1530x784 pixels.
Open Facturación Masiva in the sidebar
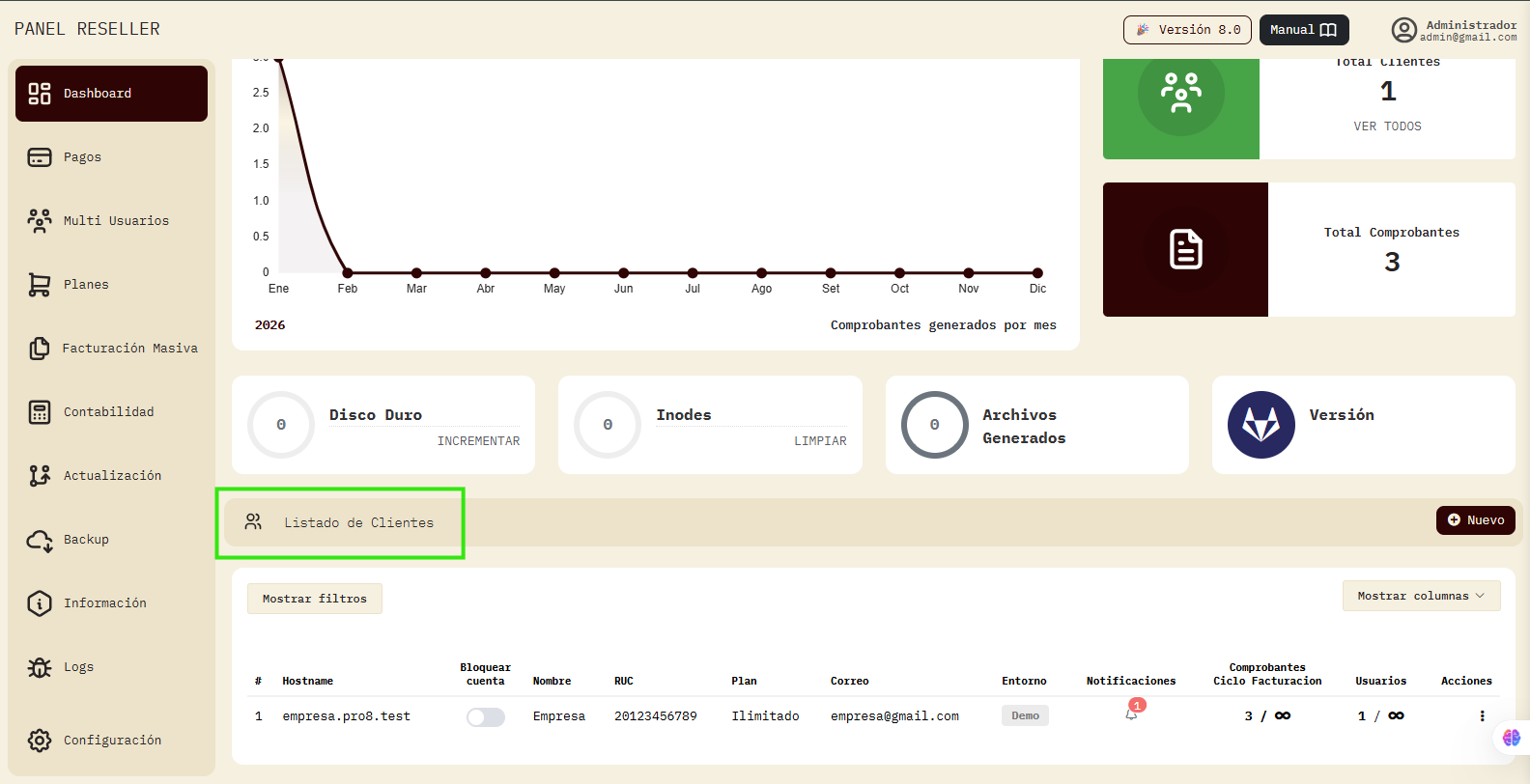129,349
